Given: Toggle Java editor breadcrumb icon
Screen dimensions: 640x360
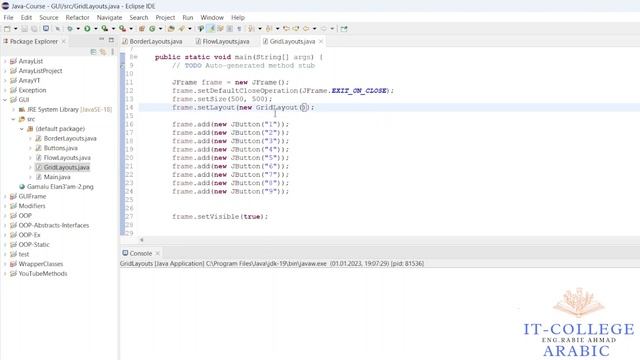Looking at the screenshot, I should pos(201,29).
